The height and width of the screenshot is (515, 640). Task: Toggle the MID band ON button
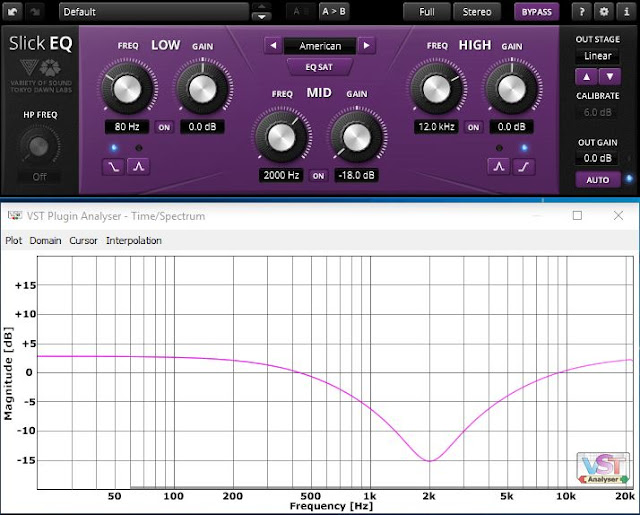tap(318, 176)
